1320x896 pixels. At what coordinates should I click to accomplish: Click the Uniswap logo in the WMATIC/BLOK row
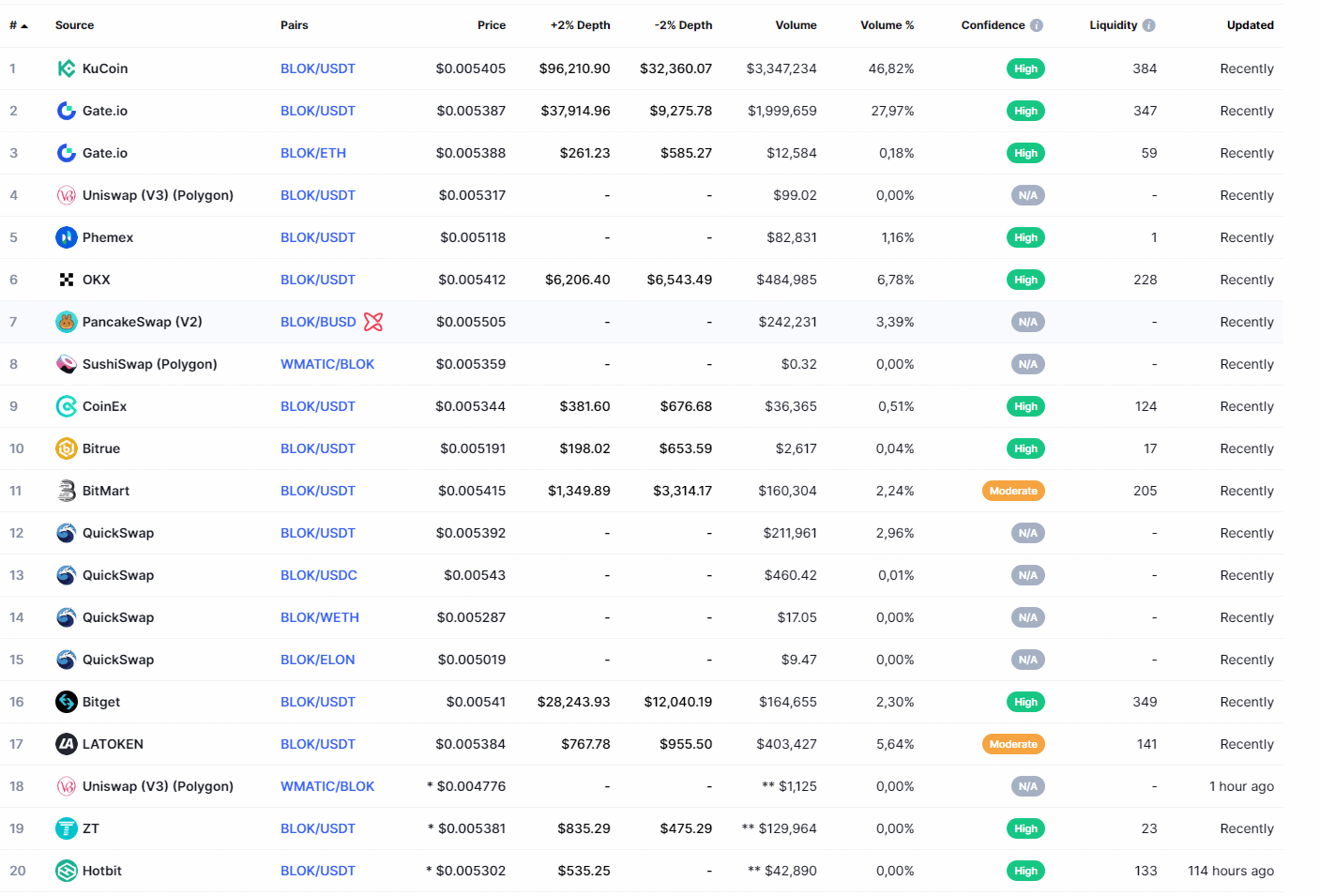tap(66, 786)
